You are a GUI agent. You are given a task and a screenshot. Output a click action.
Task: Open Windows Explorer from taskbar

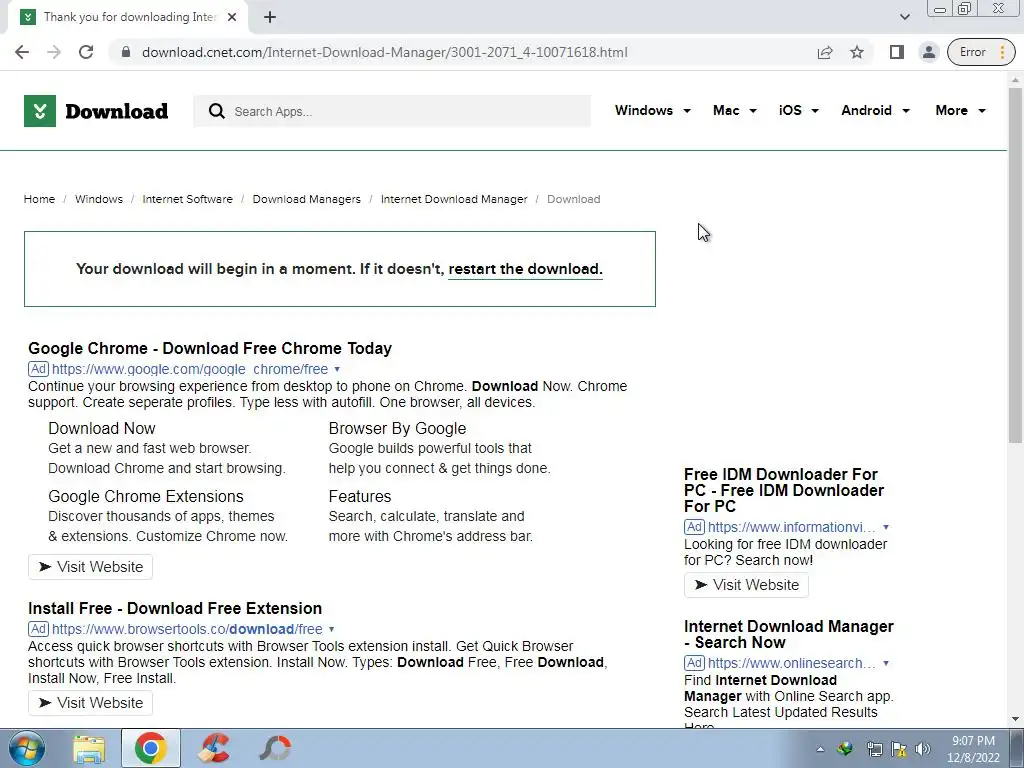89,748
